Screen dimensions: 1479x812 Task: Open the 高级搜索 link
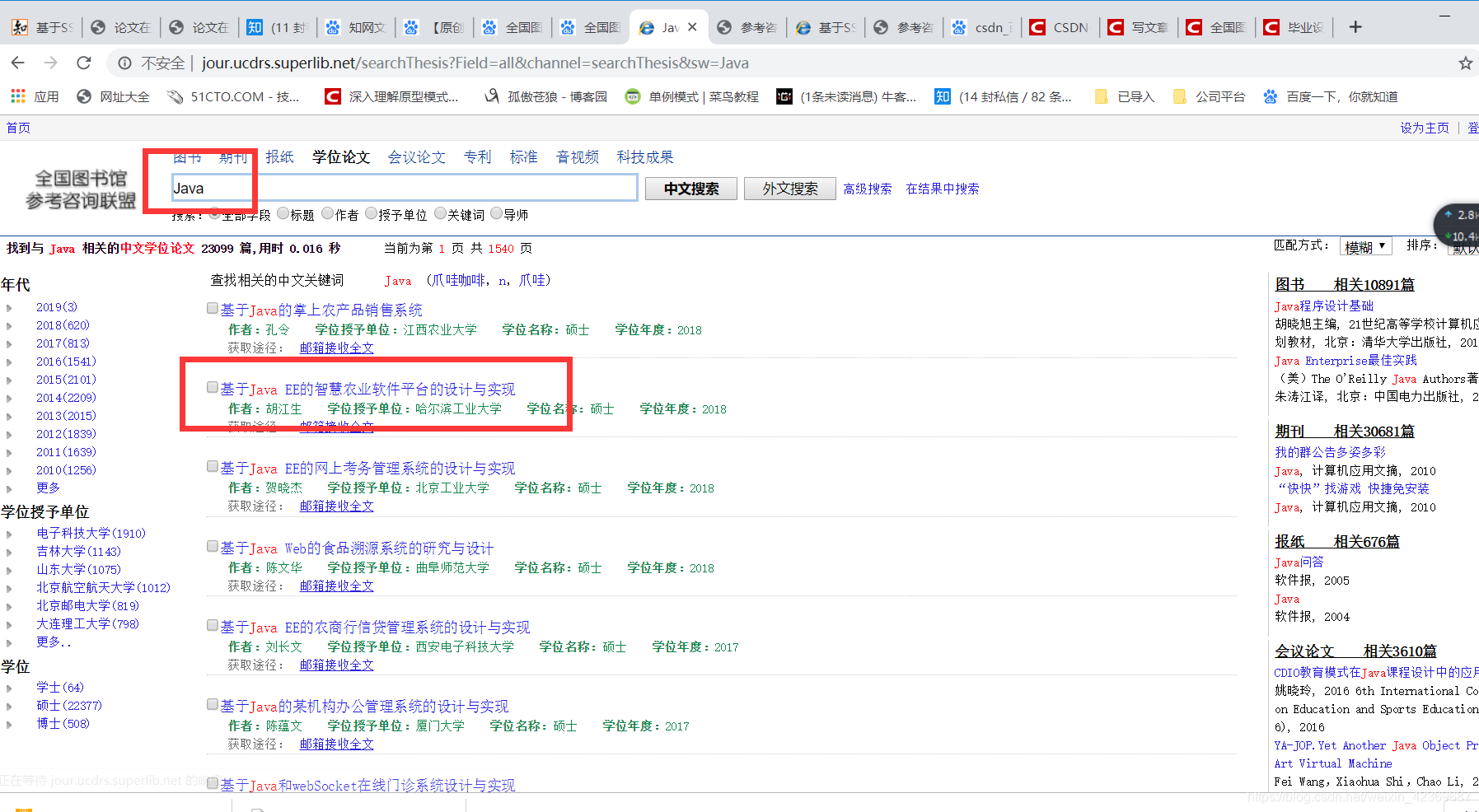[868, 189]
